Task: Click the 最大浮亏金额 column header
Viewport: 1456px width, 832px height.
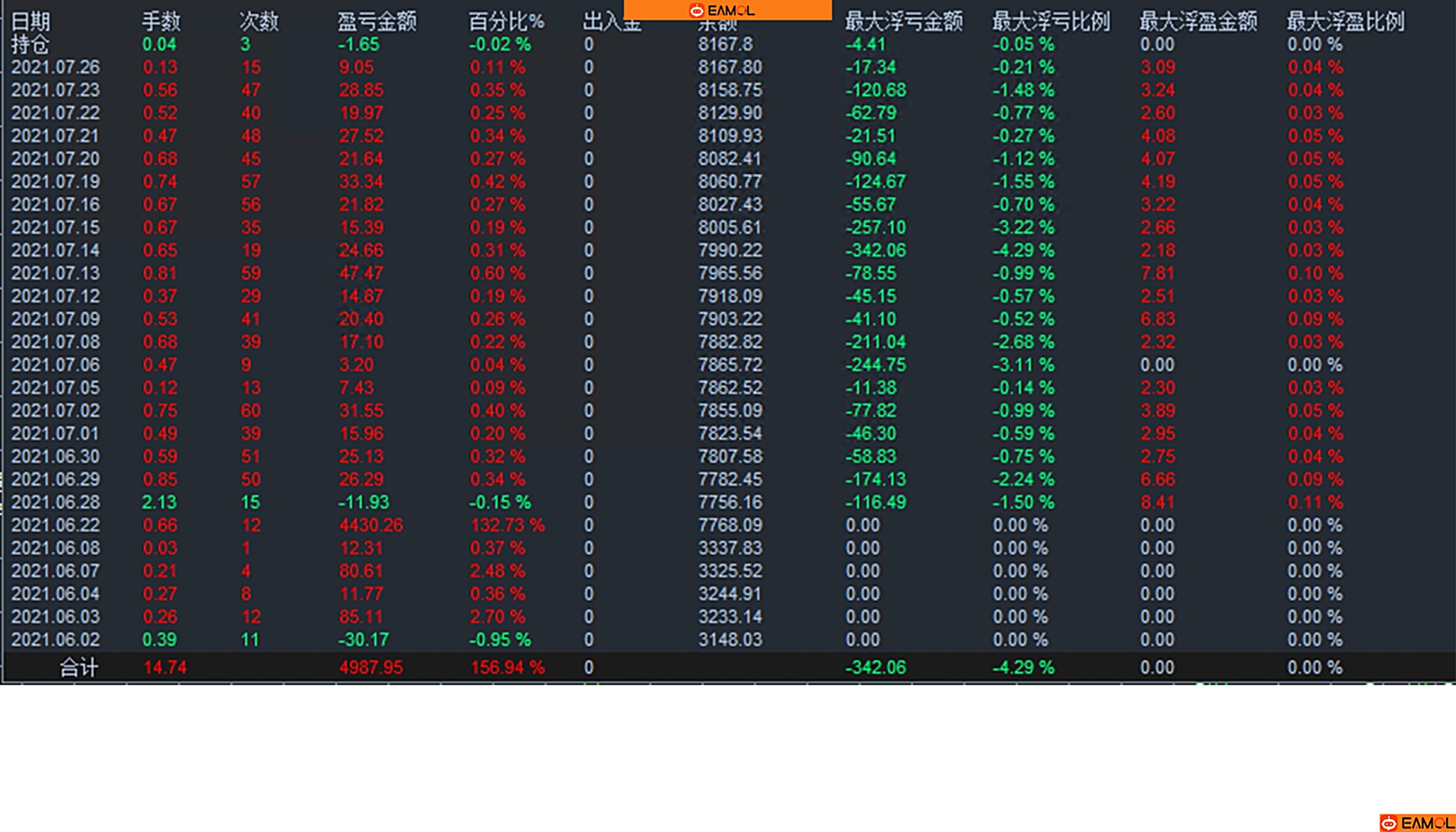Action: pos(903,21)
